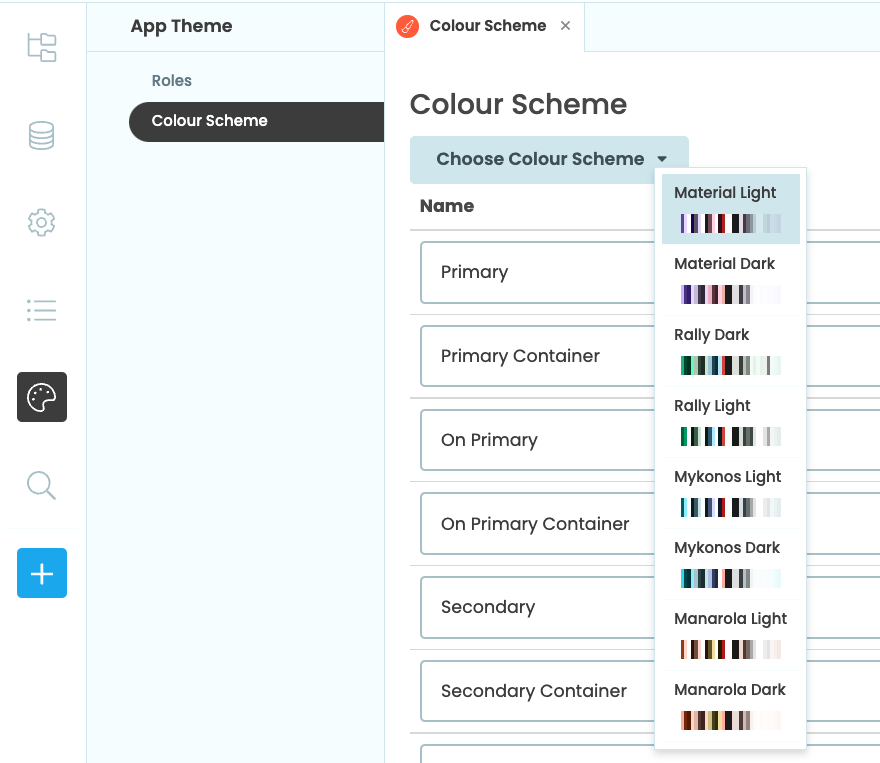Select the Manarola Light colour scheme
This screenshot has width=880, height=763.
coord(730,633)
